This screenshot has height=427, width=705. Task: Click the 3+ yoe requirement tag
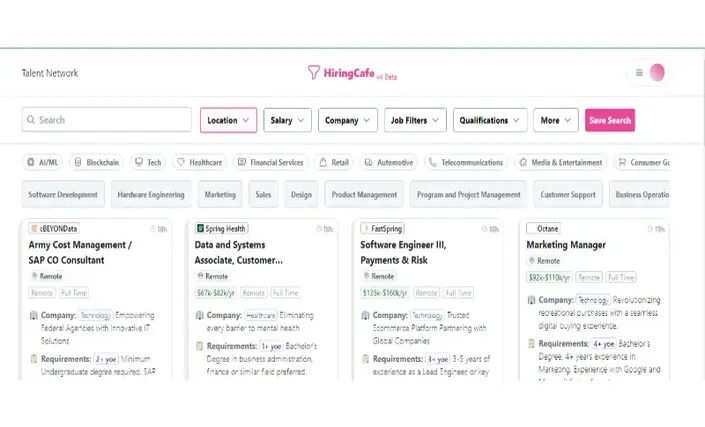pos(437,359)
